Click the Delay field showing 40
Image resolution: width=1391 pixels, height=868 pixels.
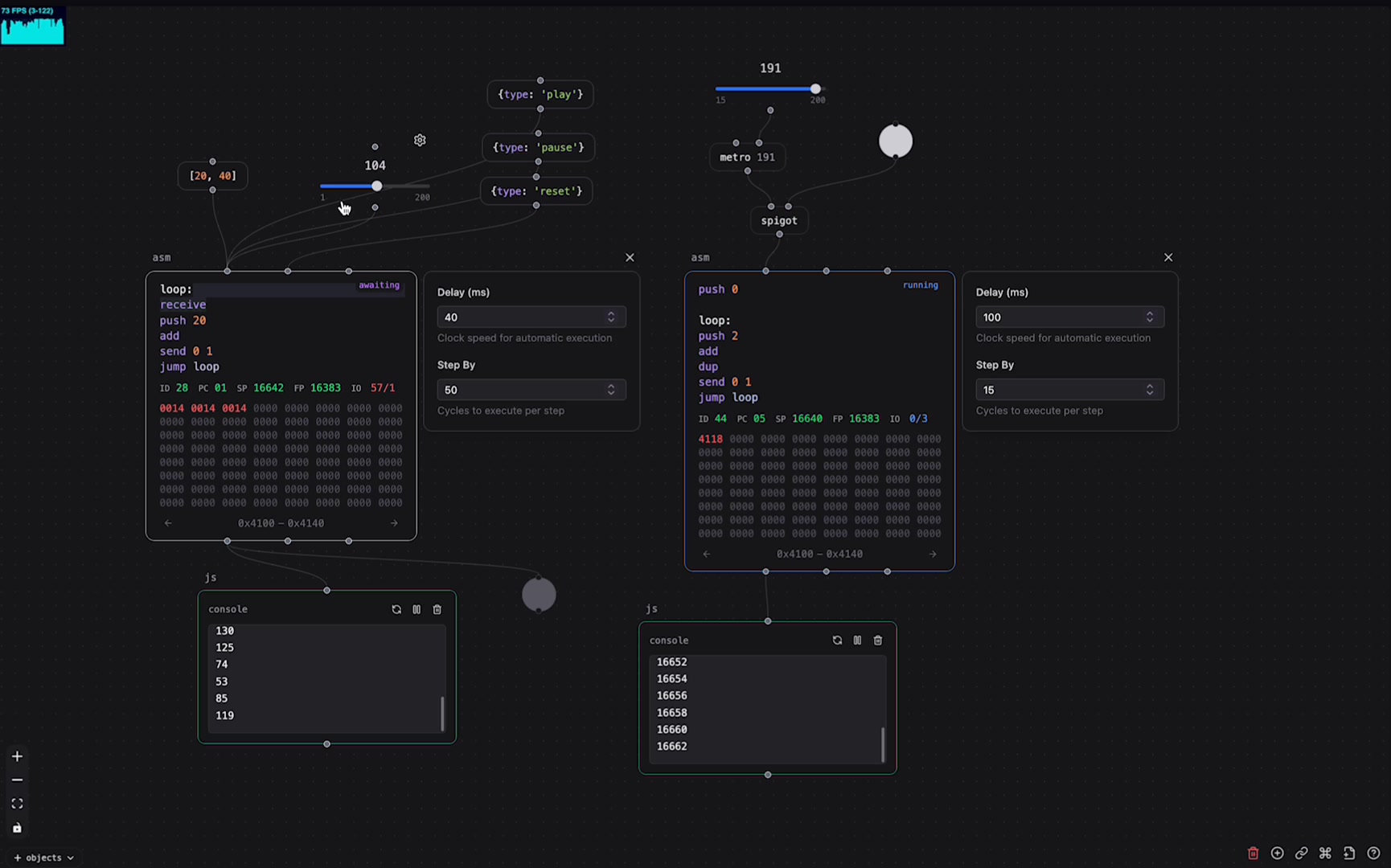531,317
